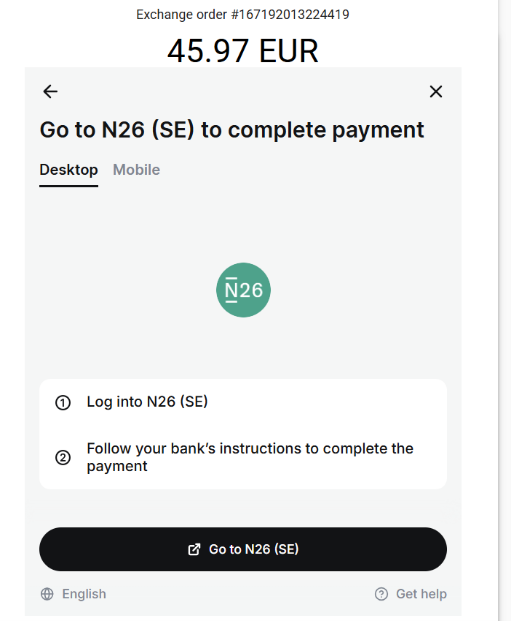
Task: Close the N26 payment dialog
Action: click(436, 91)
